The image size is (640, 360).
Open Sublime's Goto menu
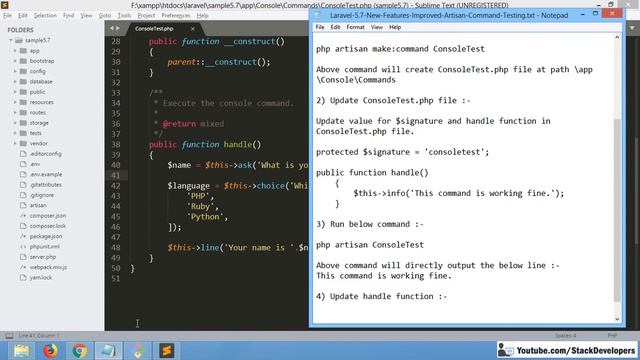(x=105, y=16)
